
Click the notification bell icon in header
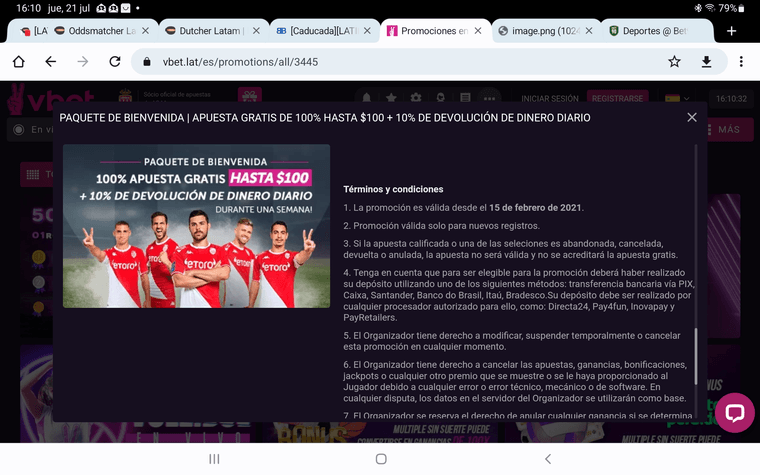pyautogui.click(x=366, y=98)
